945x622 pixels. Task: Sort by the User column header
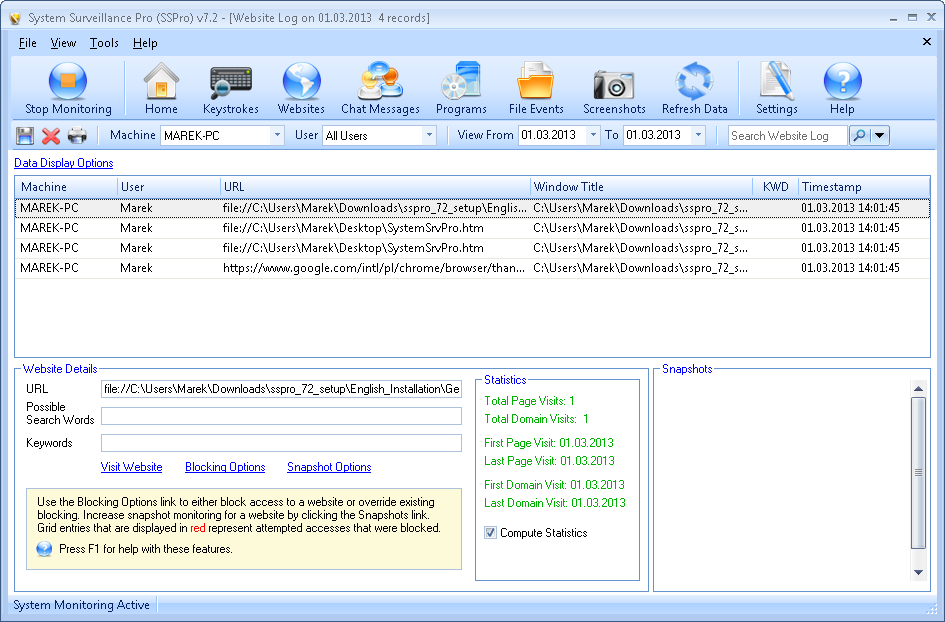point(169,187)
